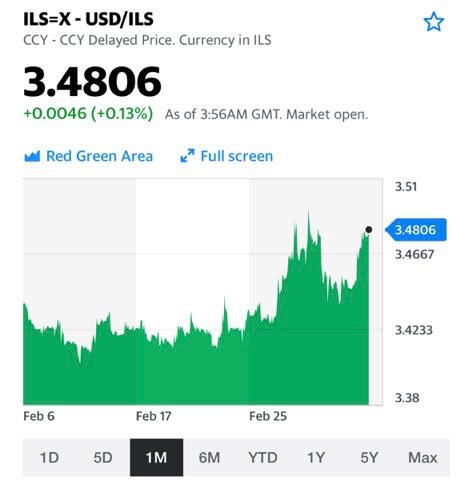Viewport: 473px width, 491px height.
Task: Click the Full screen expand arrows icon
Action: pos(187,156)
